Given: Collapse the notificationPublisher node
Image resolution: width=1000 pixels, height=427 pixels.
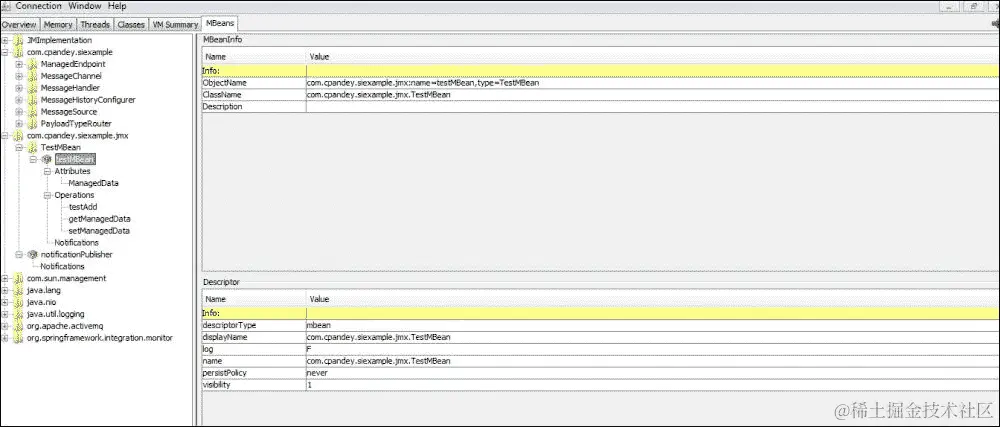Looking at the screenshot, I should click(x=19, y=254).
